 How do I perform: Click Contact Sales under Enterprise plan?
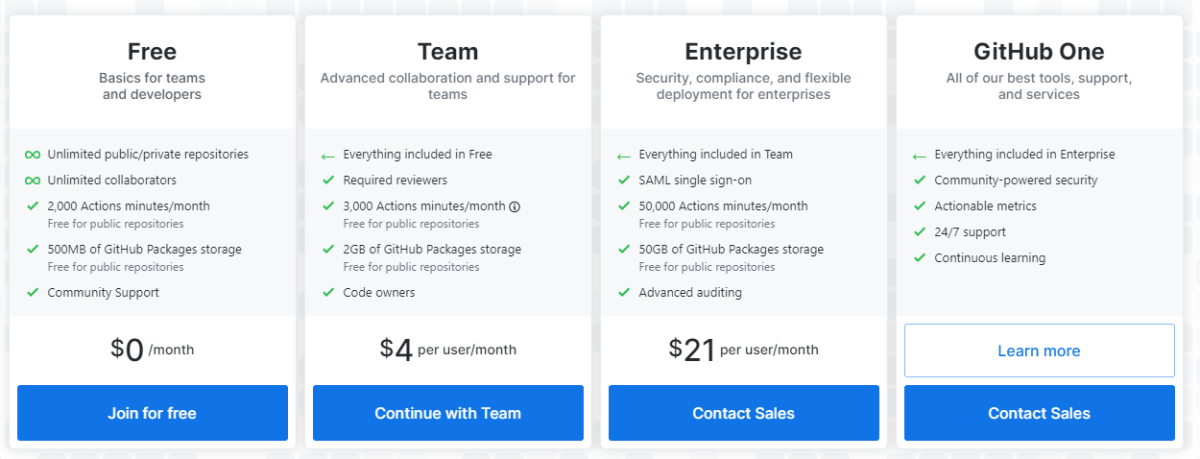click(x=743, y=413)
